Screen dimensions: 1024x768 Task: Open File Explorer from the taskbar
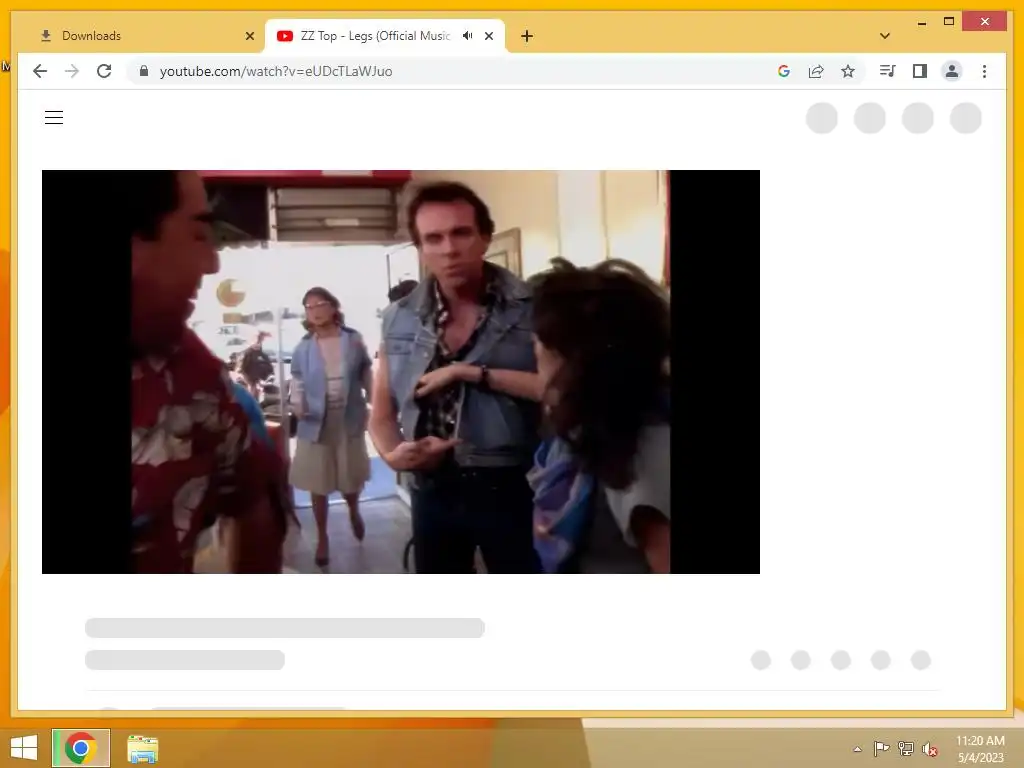tap(142, 748)
